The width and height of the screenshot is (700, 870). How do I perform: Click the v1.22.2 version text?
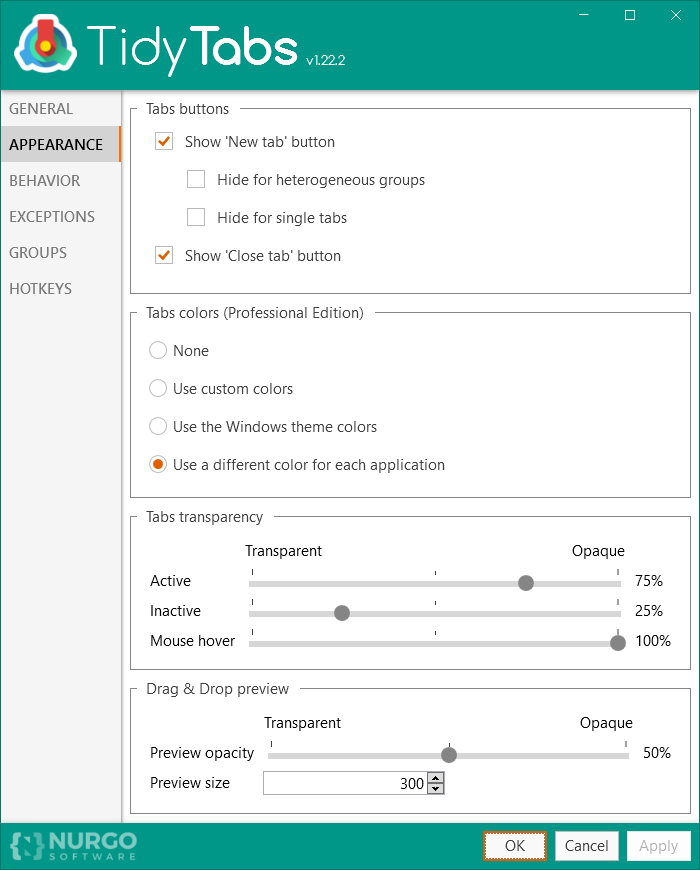pyautogui.click(x=326, y=60)
